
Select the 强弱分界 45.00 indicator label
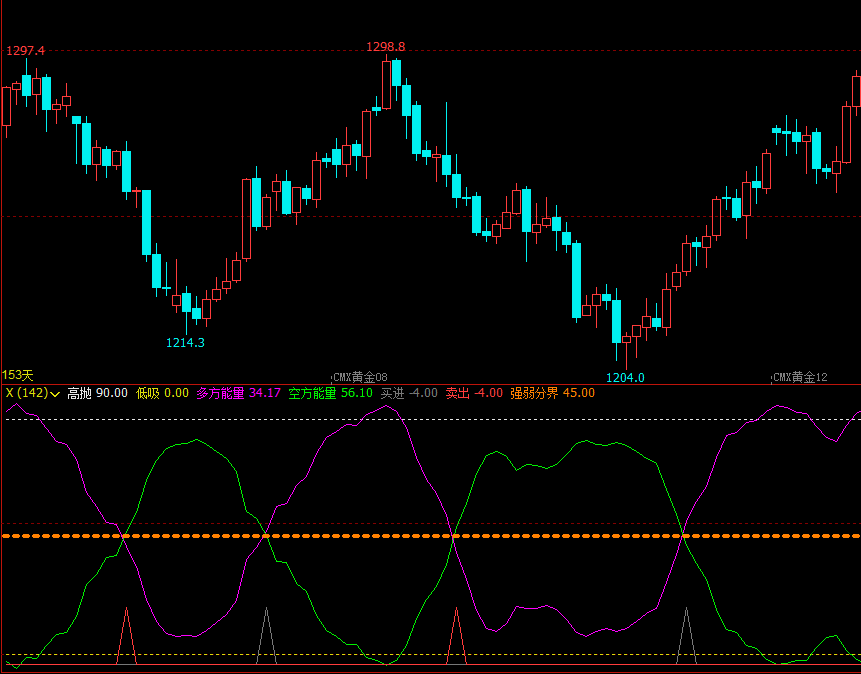(x=552, y=393)
